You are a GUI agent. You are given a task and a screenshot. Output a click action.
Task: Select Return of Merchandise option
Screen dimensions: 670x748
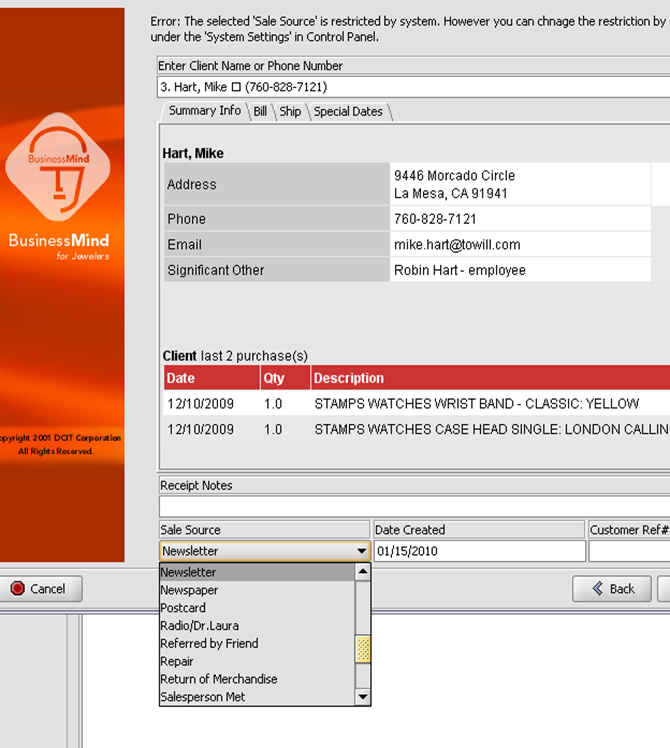[219, 679]
